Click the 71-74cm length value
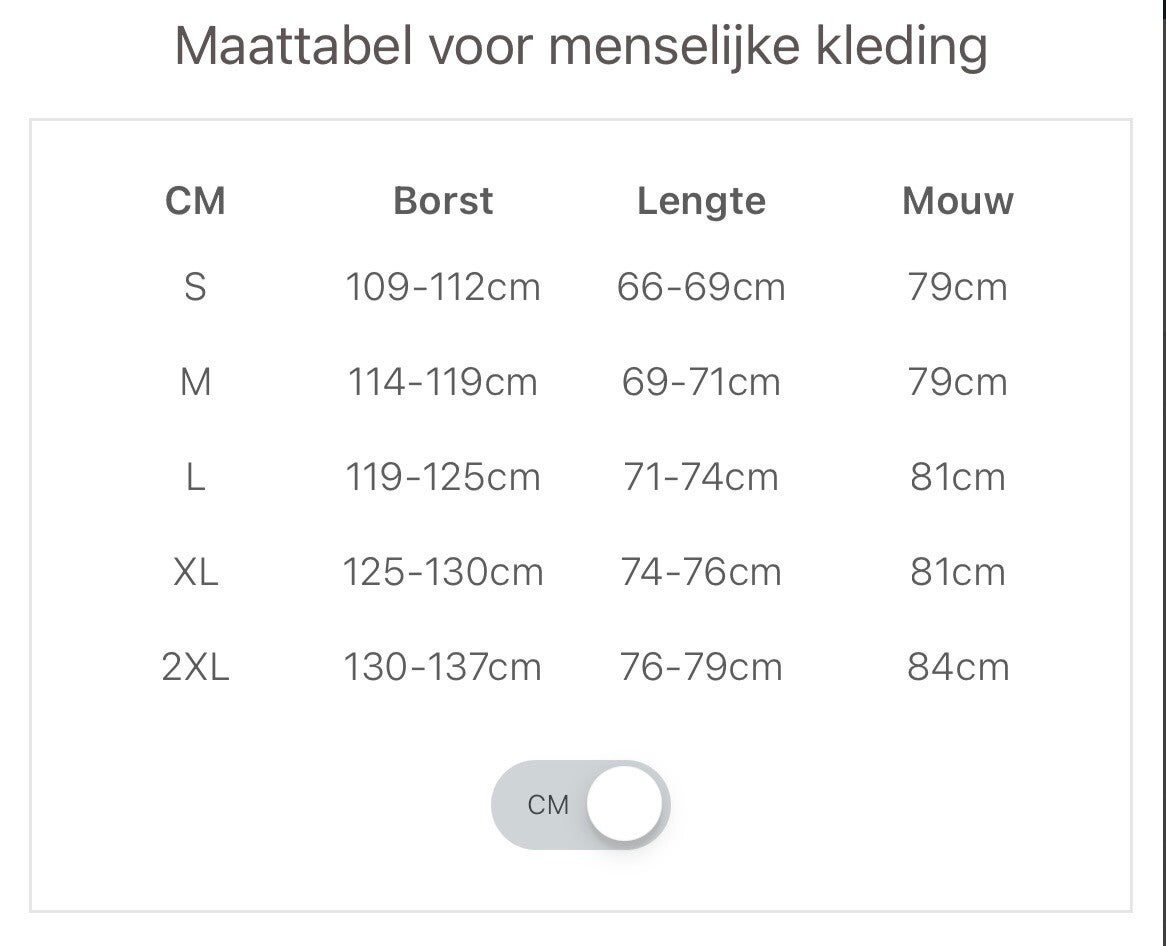 (x=701, y=477)
